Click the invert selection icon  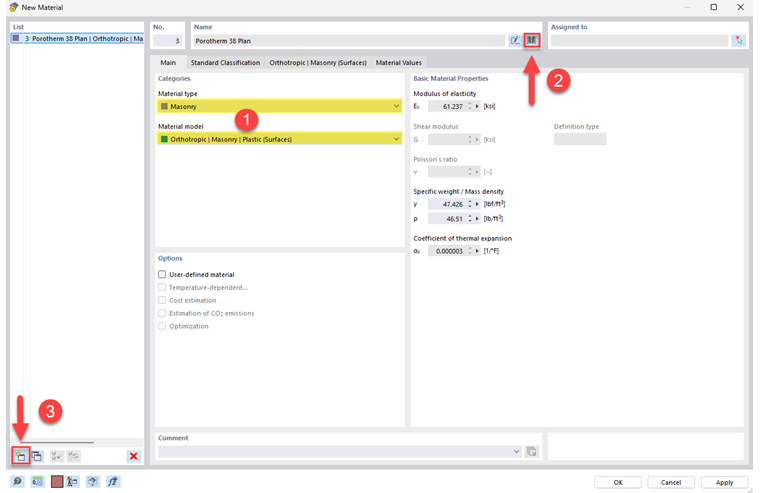(74, 456)
